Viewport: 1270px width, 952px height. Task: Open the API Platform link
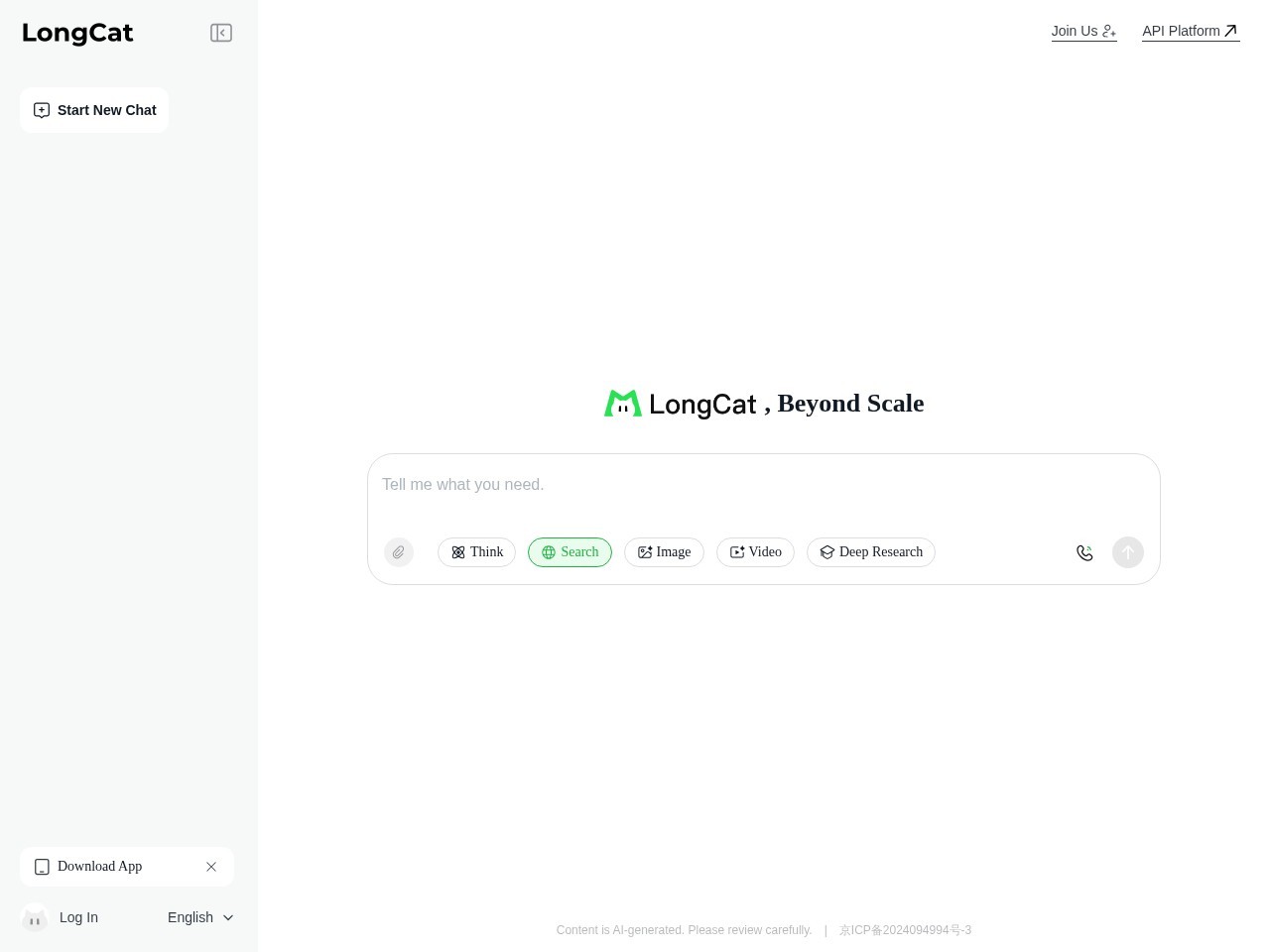[1191, 31]
